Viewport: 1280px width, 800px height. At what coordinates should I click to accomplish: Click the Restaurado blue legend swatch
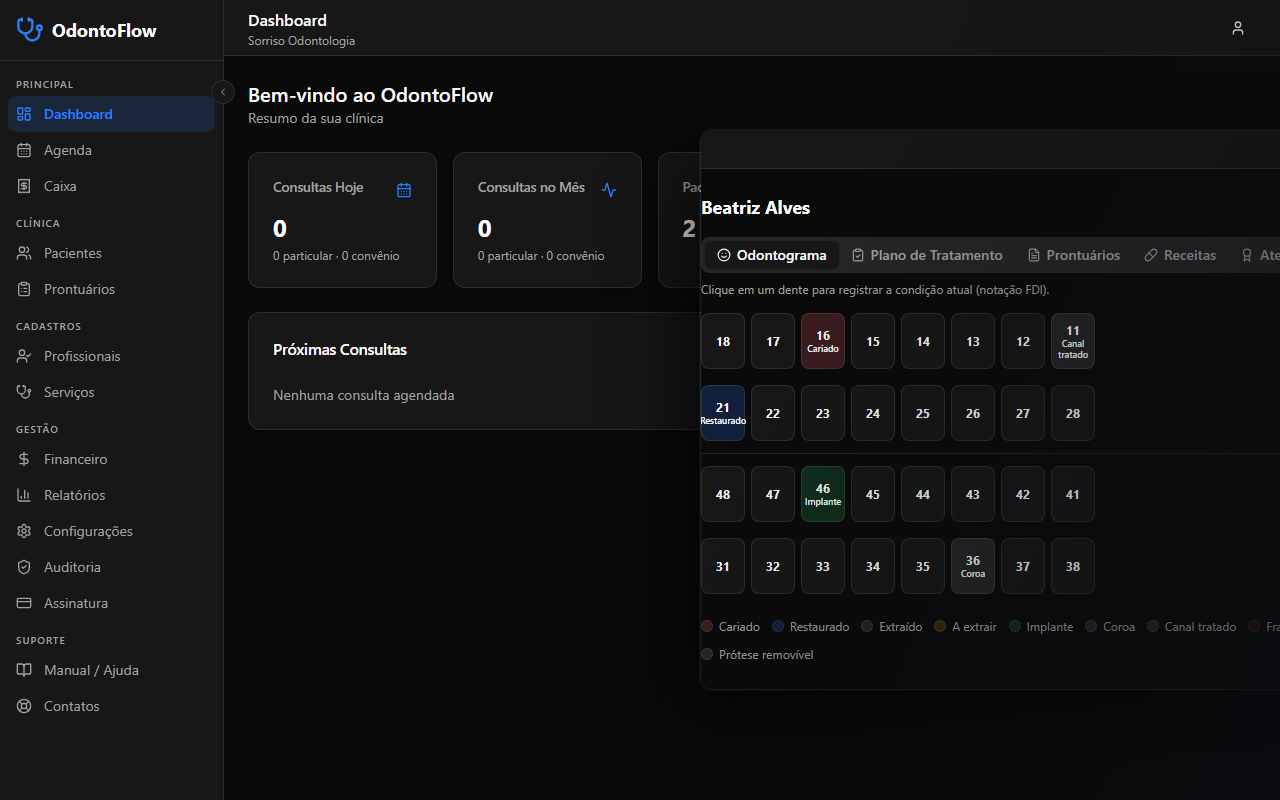tap(778, 627)
